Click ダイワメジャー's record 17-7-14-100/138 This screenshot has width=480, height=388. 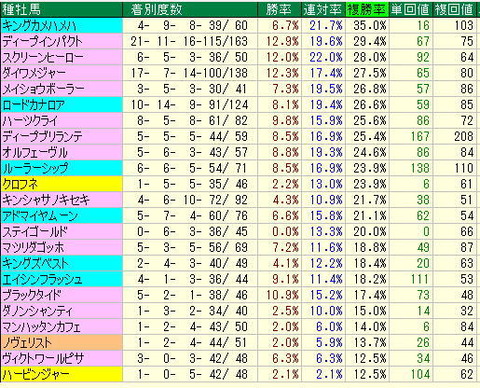(189, 73)
